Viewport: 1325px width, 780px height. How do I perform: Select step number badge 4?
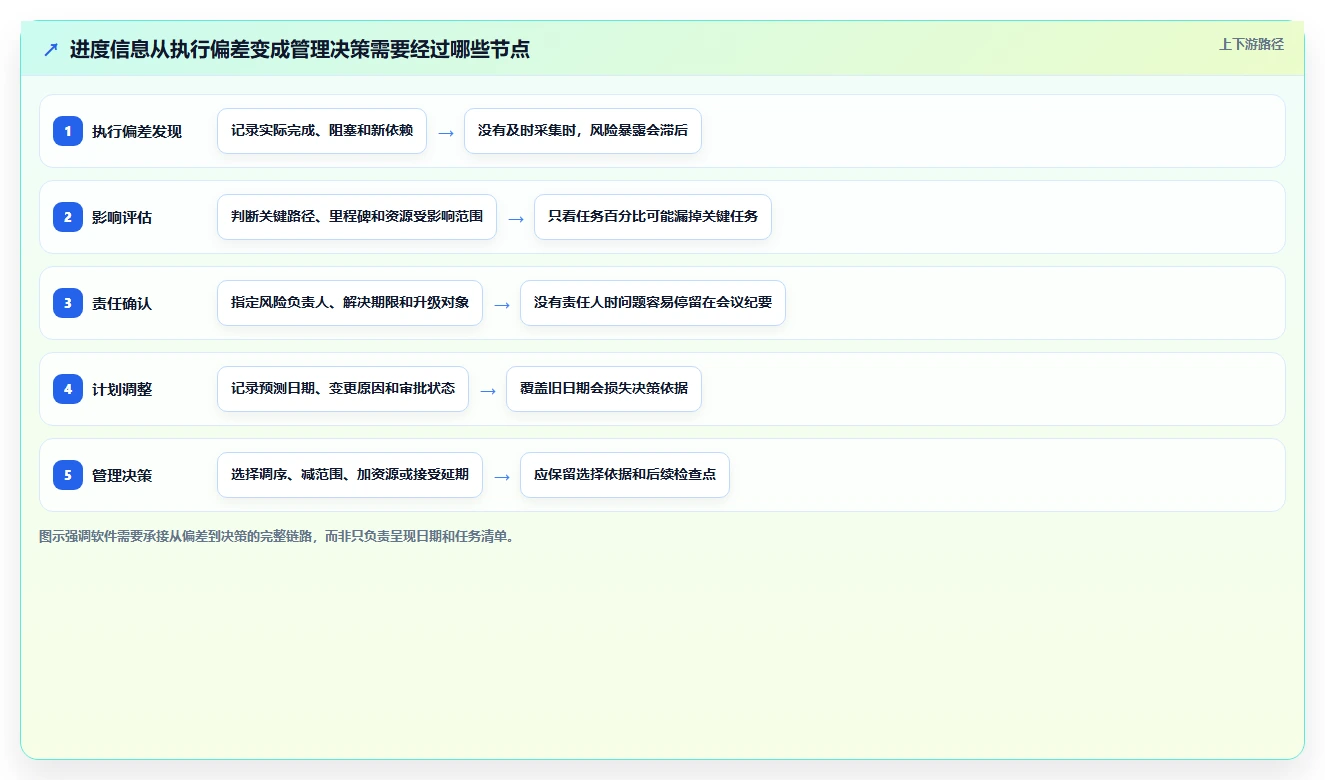[68, 389]
